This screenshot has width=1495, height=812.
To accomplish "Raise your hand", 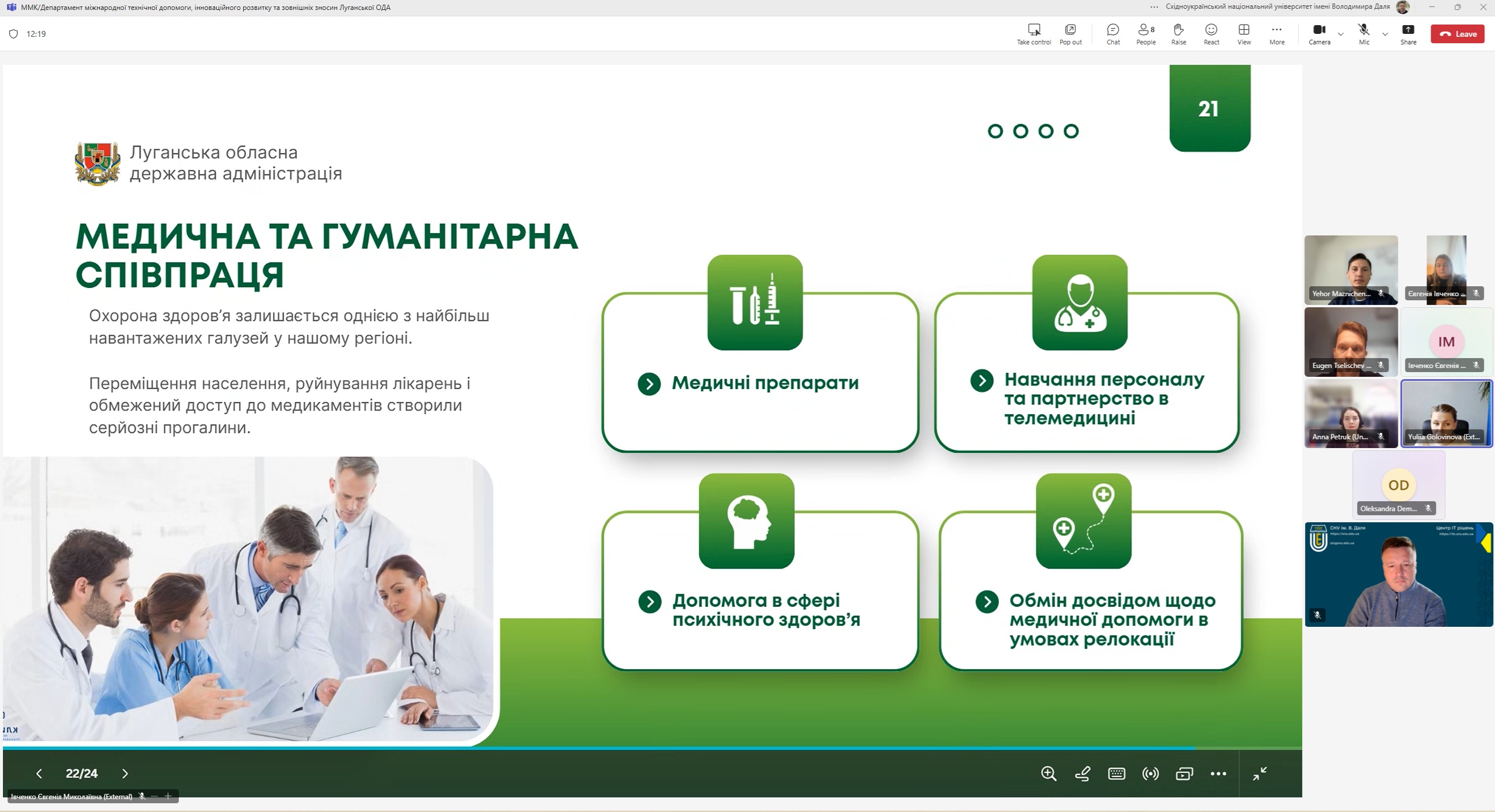I will coord(1178,34).
